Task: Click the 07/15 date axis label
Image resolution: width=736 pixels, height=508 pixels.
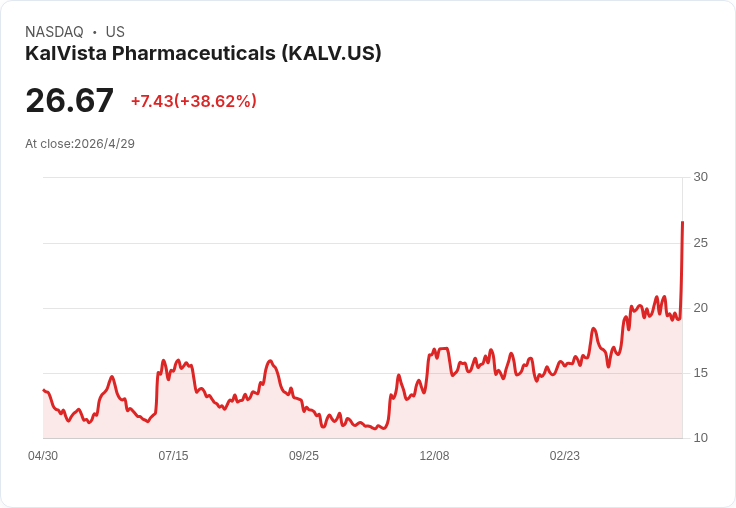Action: point(173,456)
